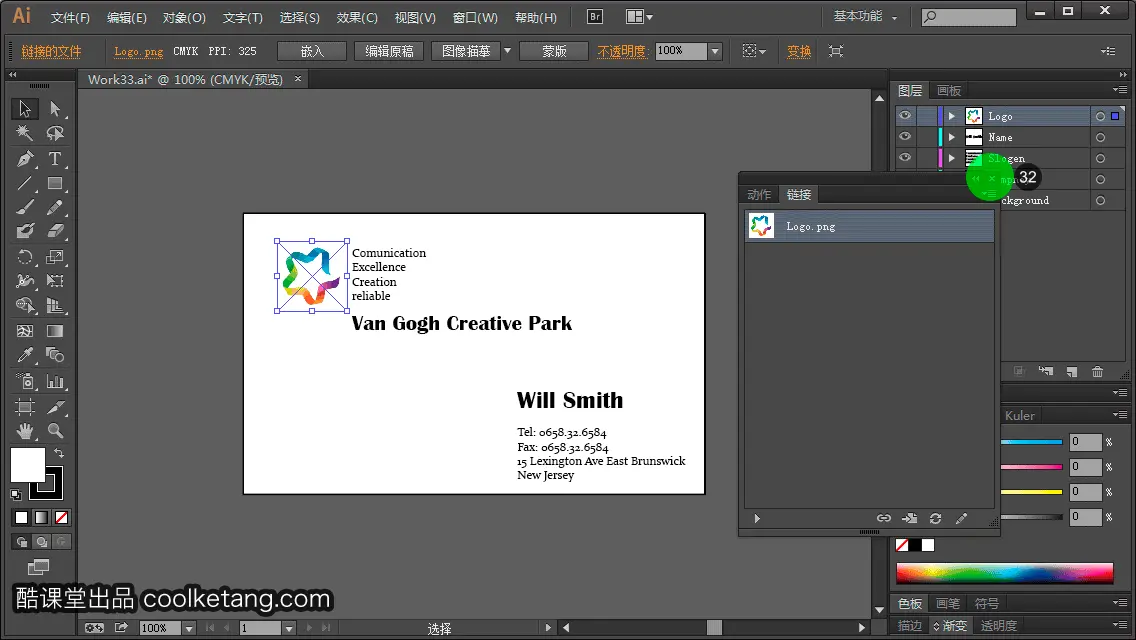Click the cyan color slider
Viewport: 1136px width, 640px height.
coord(1032,441)
